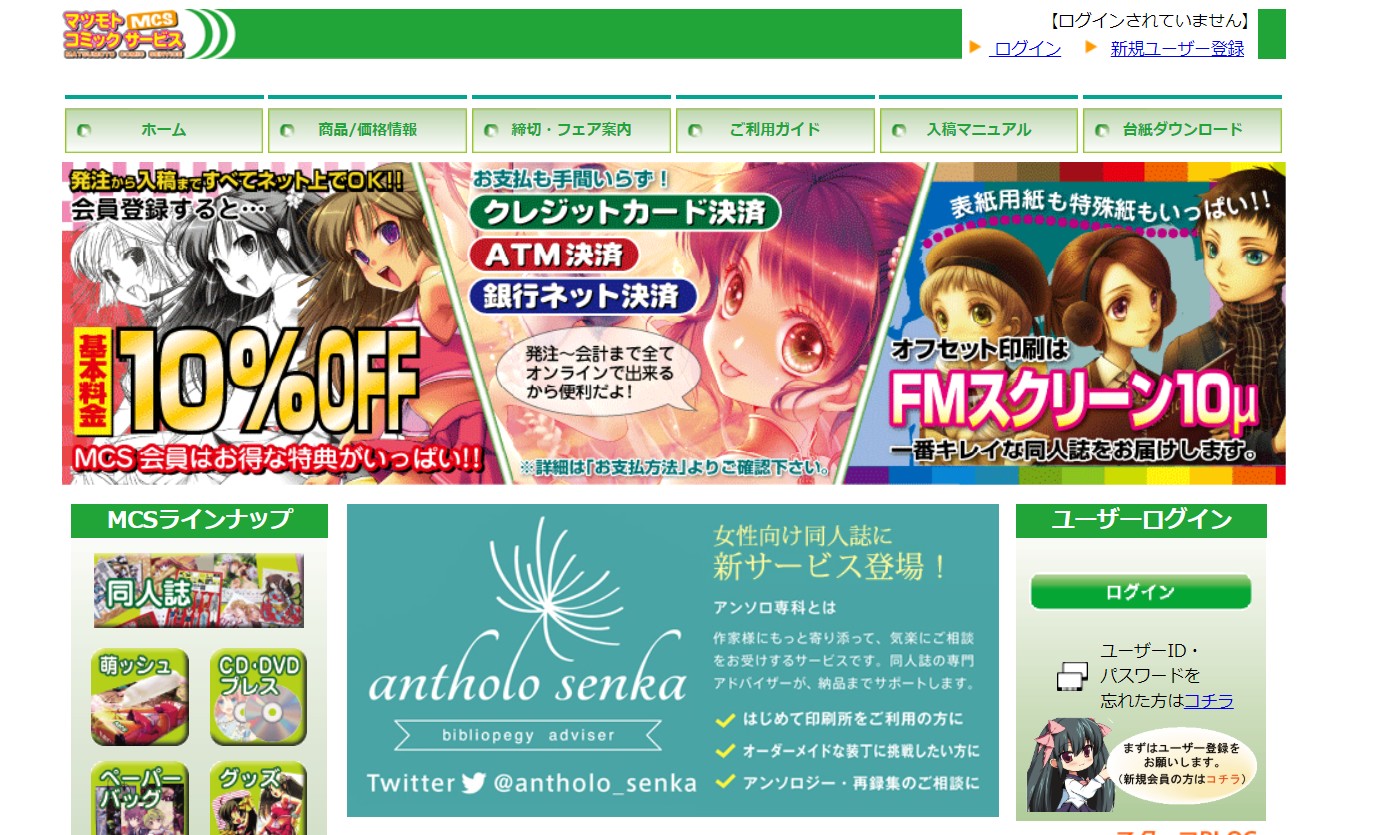The image size is (1390, 835).
Task: Open the ご利用ガイド menu
Action: [775, 130]
